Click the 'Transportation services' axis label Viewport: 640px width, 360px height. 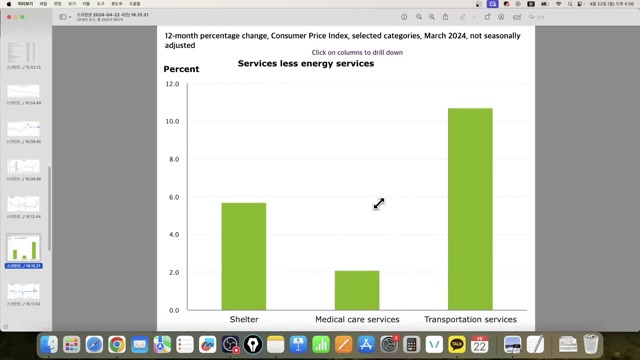coord(470,319)
